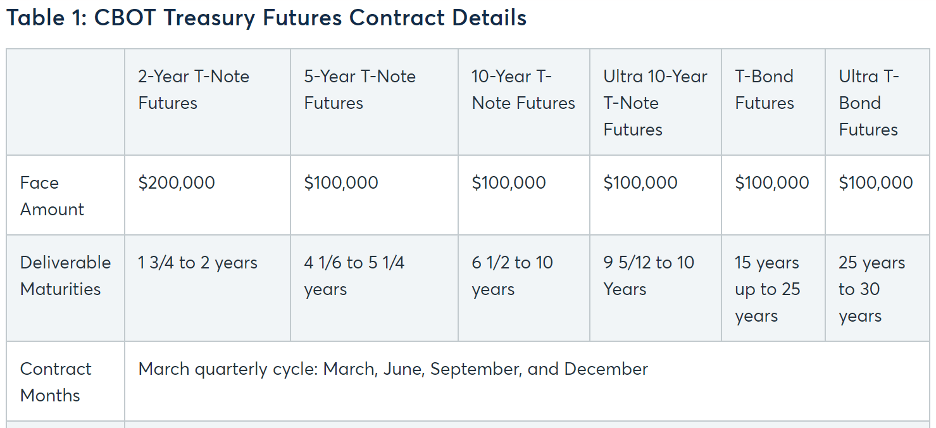The height and width of the screenshot is (428, 936).
Task: Select the 6 1/2 to 10 years cell
Action: tap(524, 288)
